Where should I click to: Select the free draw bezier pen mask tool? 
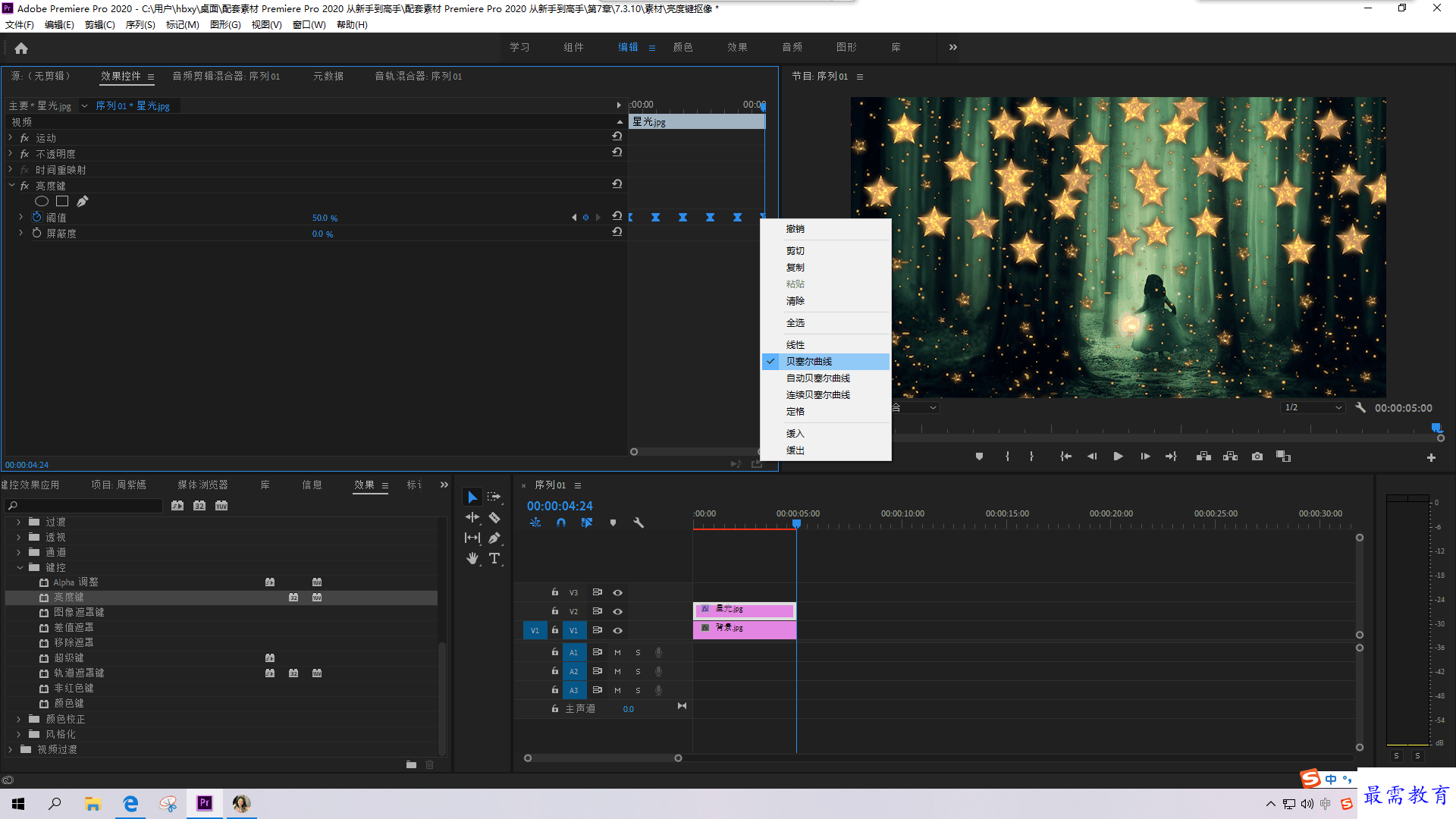click(x=83, y=201)
